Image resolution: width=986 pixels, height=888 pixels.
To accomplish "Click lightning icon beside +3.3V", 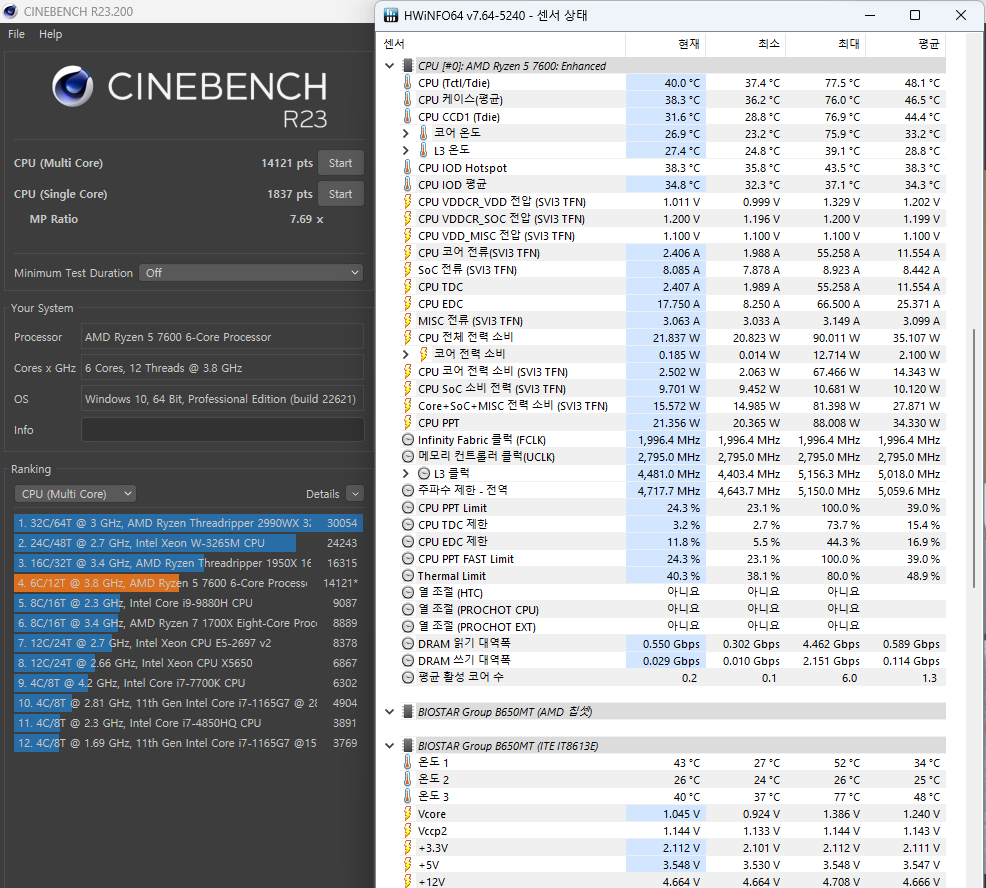I will pyautogui.click(x=407, y=847).
